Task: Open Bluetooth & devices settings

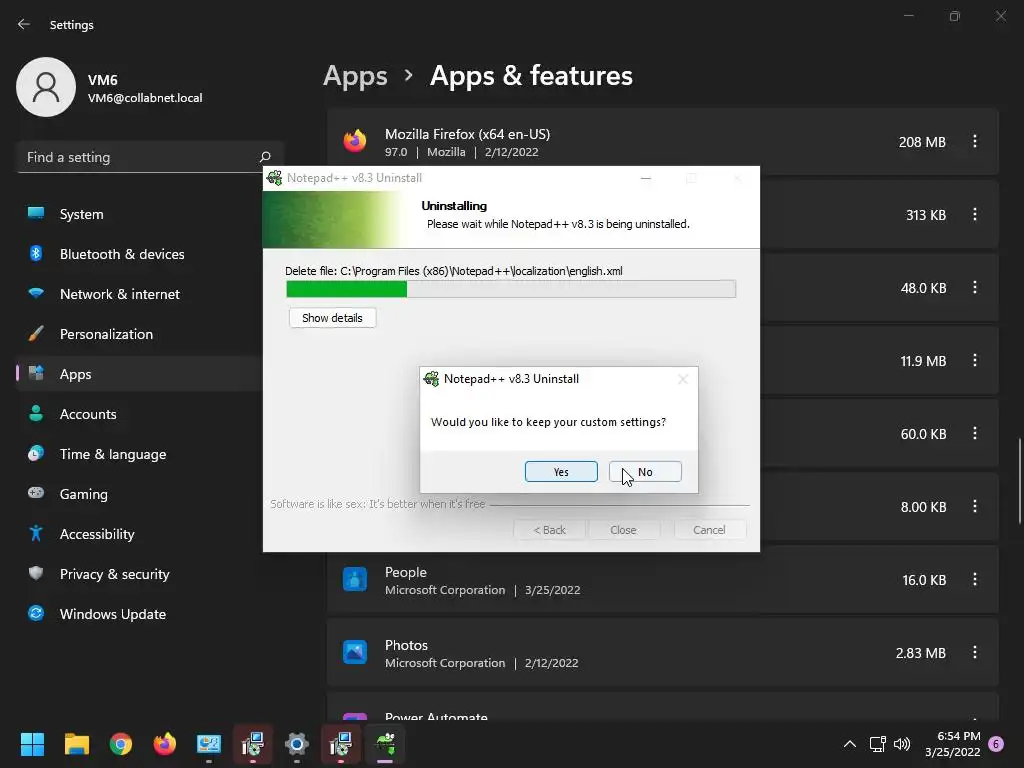Action: 140,254
